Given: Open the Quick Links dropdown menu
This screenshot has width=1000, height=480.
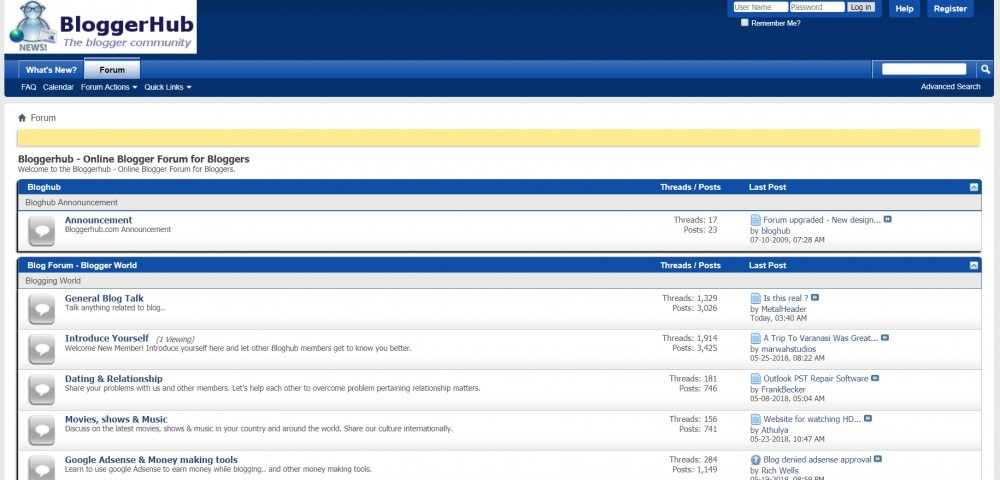Looking at the screenshot, I should [x=168, y=87].
